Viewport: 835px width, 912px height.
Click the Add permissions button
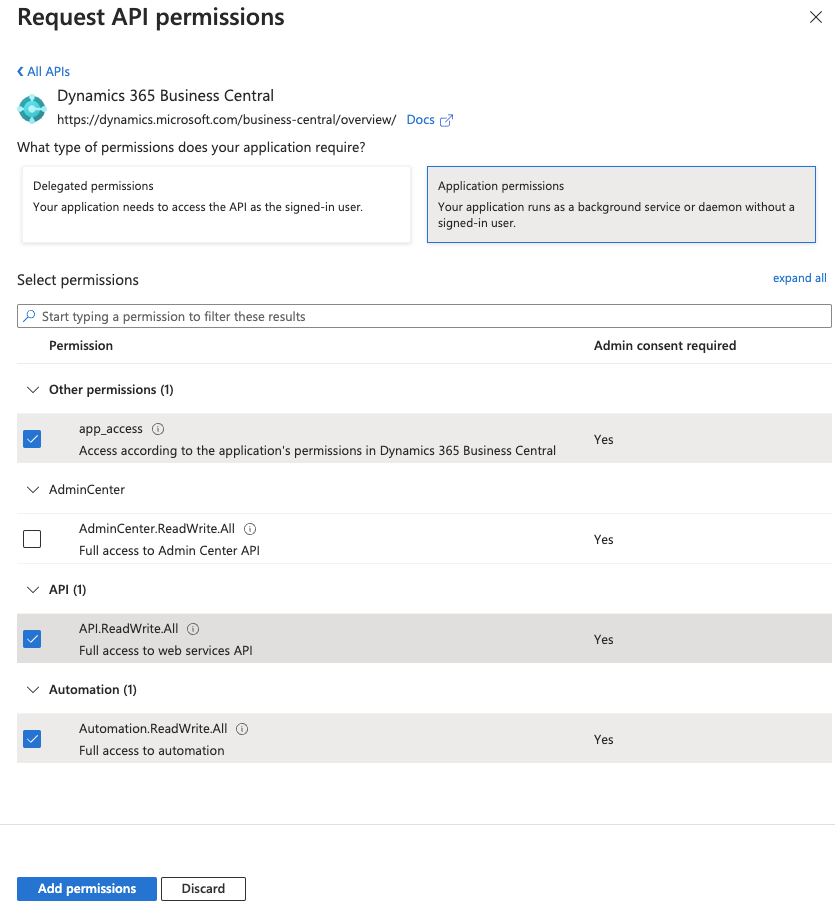click(87, 888)
